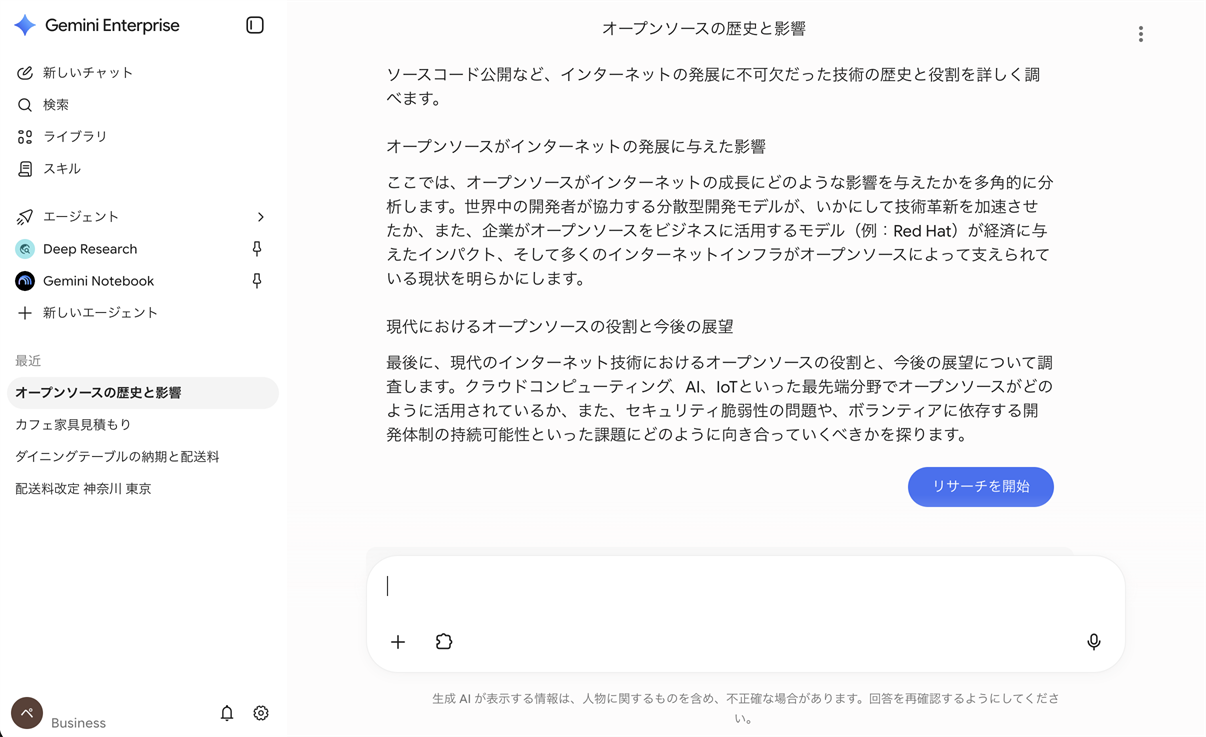Open the three-dot more options menu

(x=1141, y=34)
